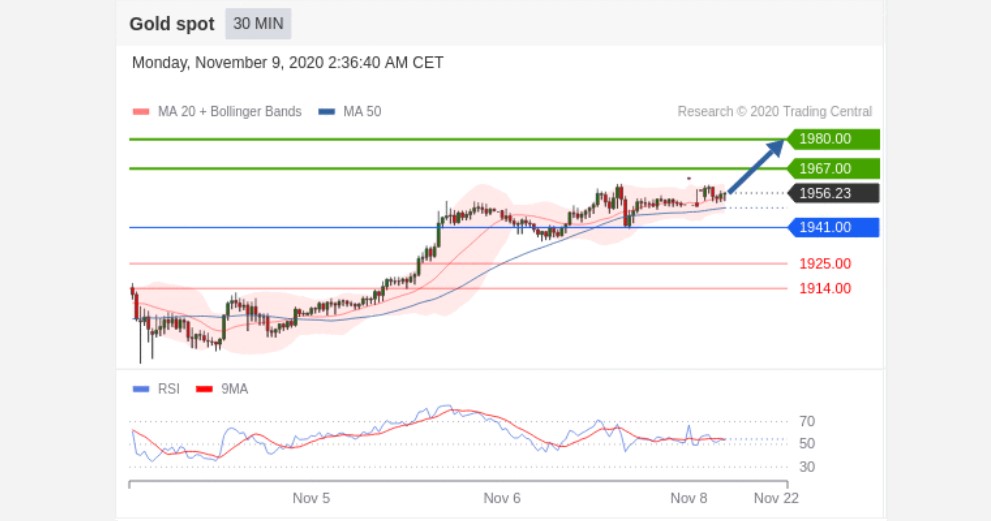Image resolution: width=991 pixels, height=521 pixels.
Task: Click the 9MA legend label
Action: pyautogui.click(x=234, y=389)
